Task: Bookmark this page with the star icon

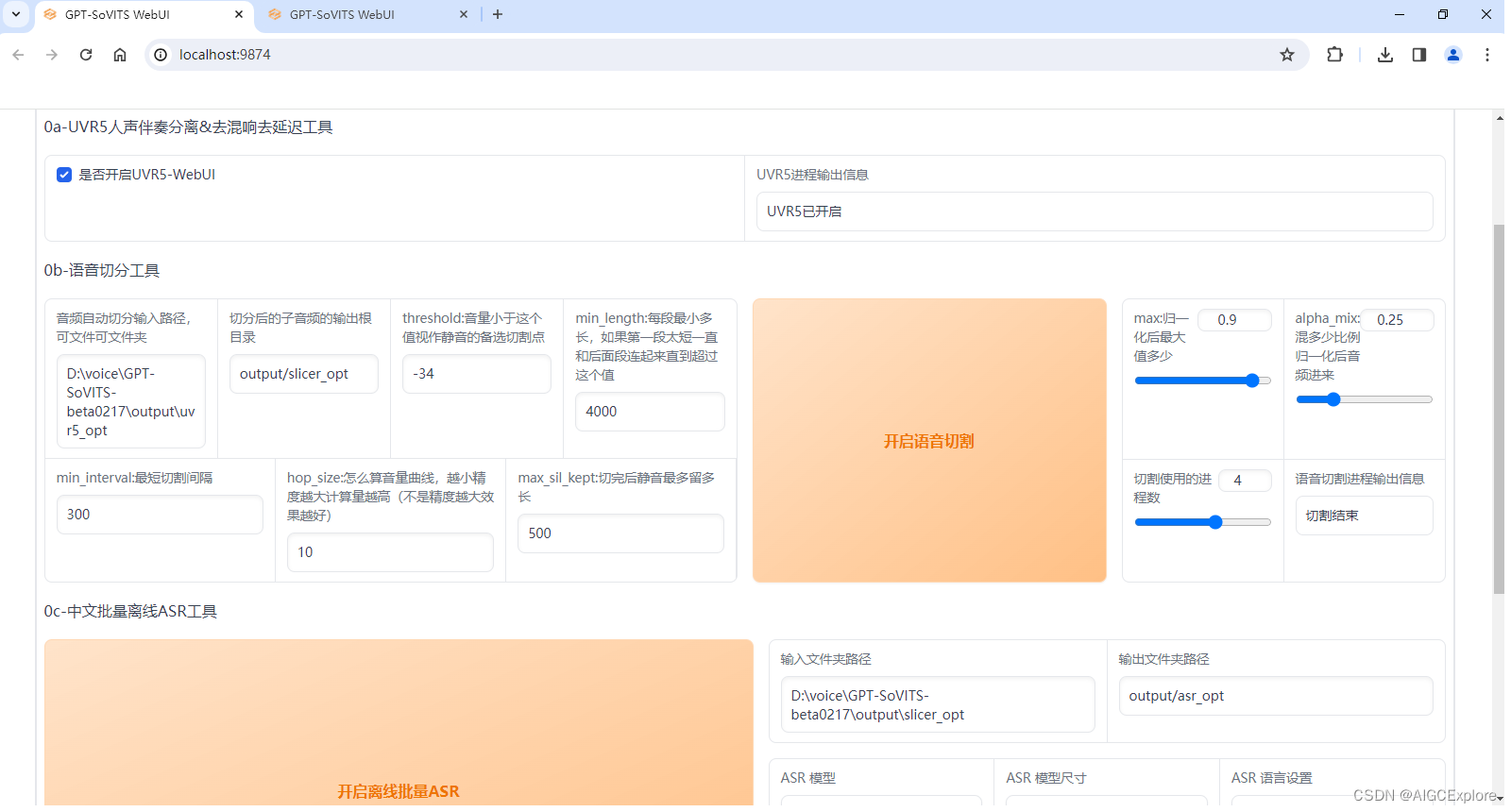Action: (1286, 55)
